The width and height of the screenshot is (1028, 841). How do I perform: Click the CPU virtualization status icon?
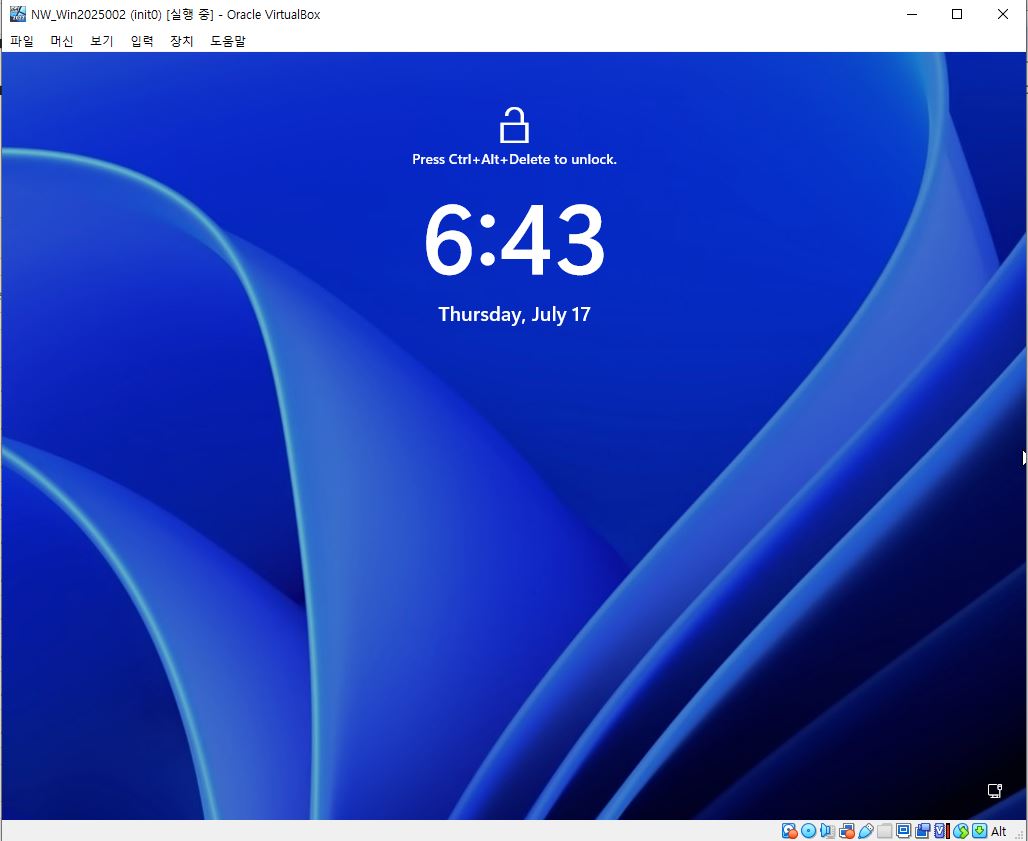tap(941, 831)
